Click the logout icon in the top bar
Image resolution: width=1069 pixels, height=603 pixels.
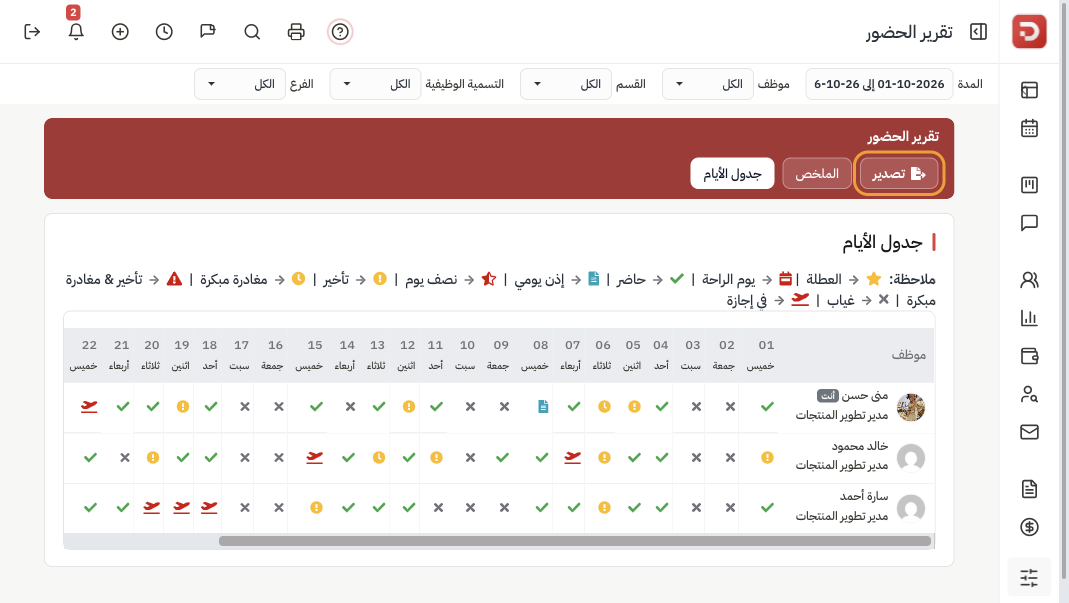point(32,31)
